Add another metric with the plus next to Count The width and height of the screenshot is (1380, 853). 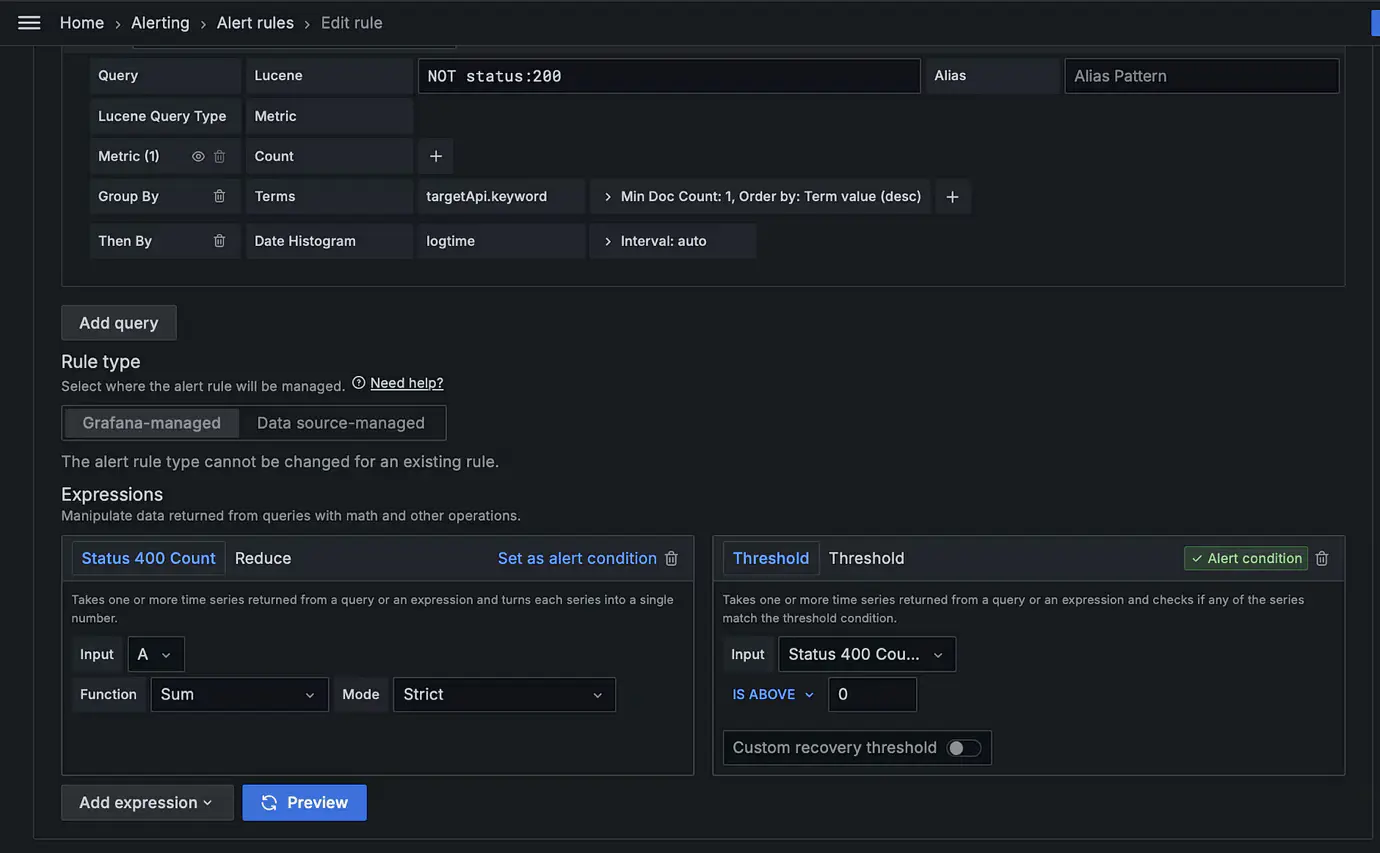[436, 156]
